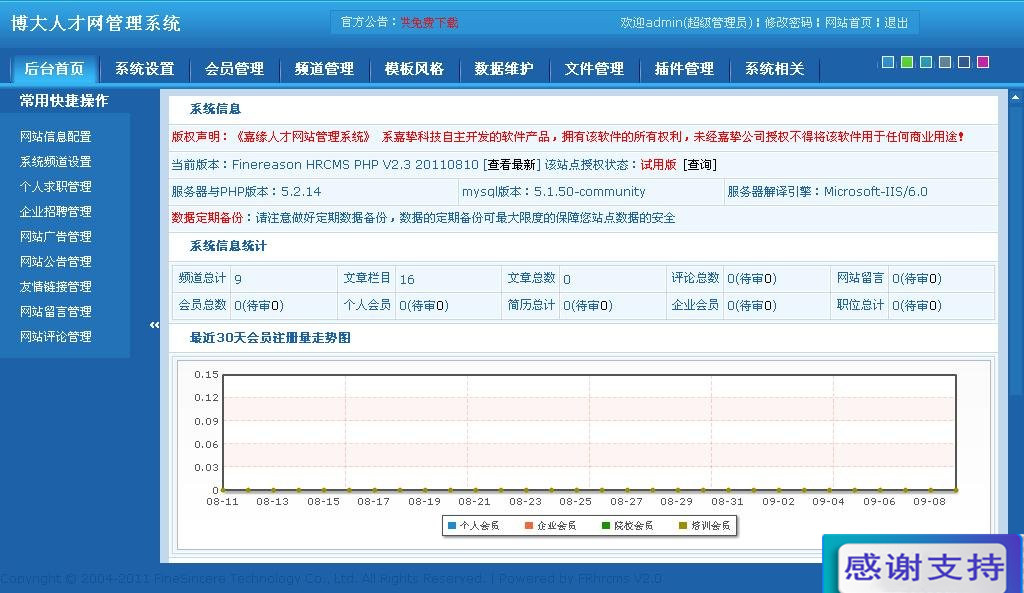Go to 网站信息配置 in sidebar
The height and width of the screenshot is (593, 1024).
pyautogui.click(x=56, y=136)
